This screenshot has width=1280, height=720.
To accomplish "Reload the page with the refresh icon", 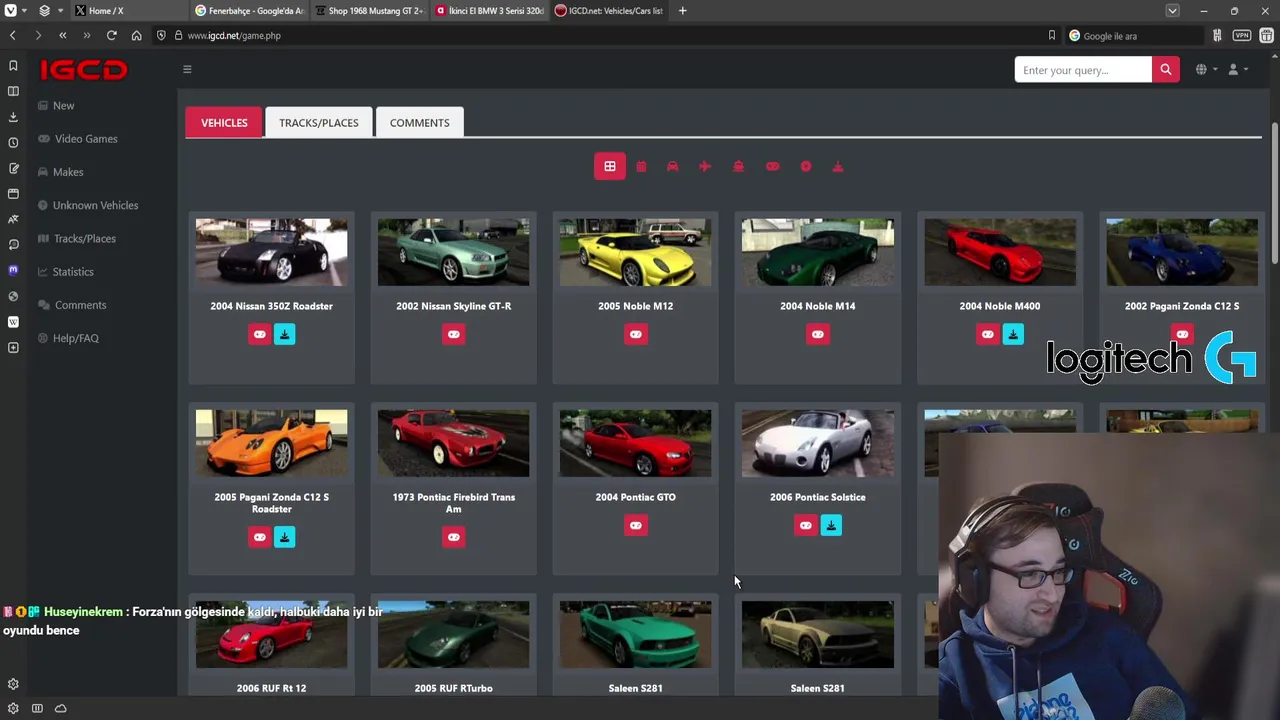I will (112, 35).
